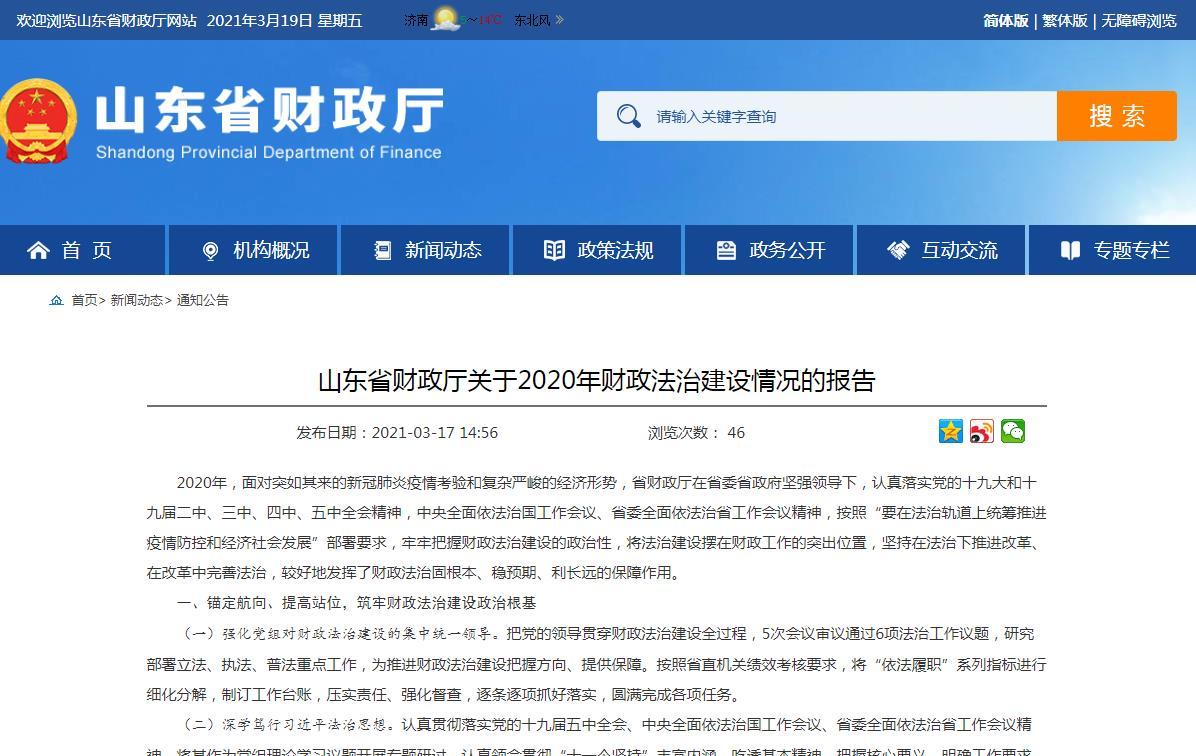
Task: Share article to QQ Zone star icon
Action: click(x=950, y=431)
